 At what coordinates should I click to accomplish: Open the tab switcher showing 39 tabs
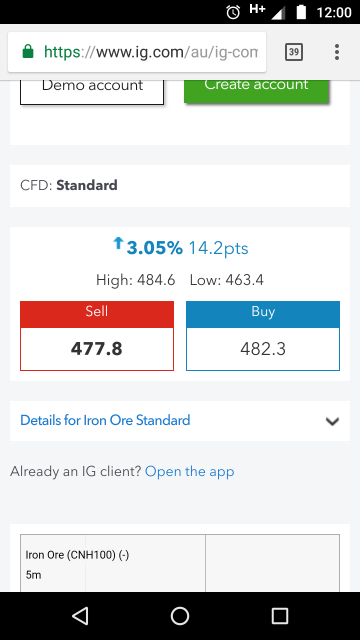pos(293,52)
